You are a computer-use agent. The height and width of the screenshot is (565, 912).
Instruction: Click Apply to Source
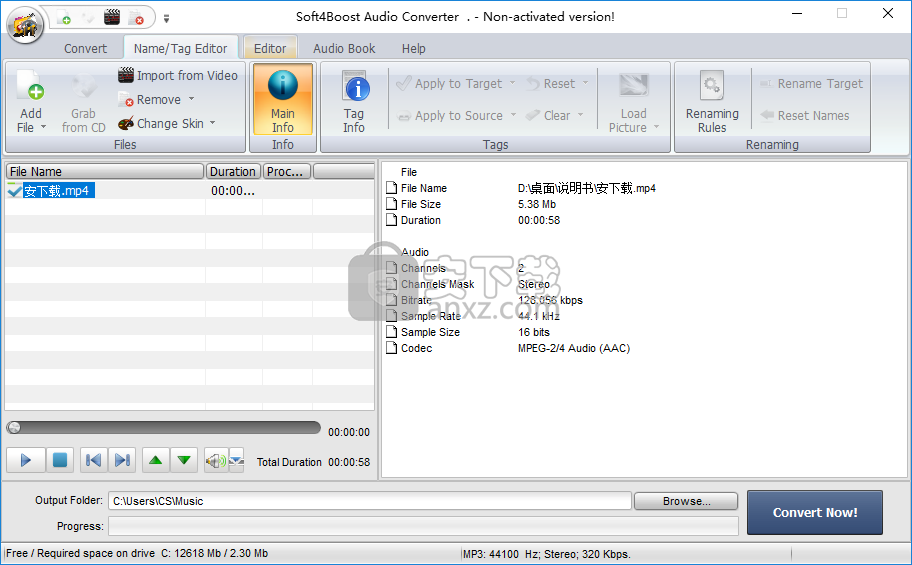tap(450, 115)
